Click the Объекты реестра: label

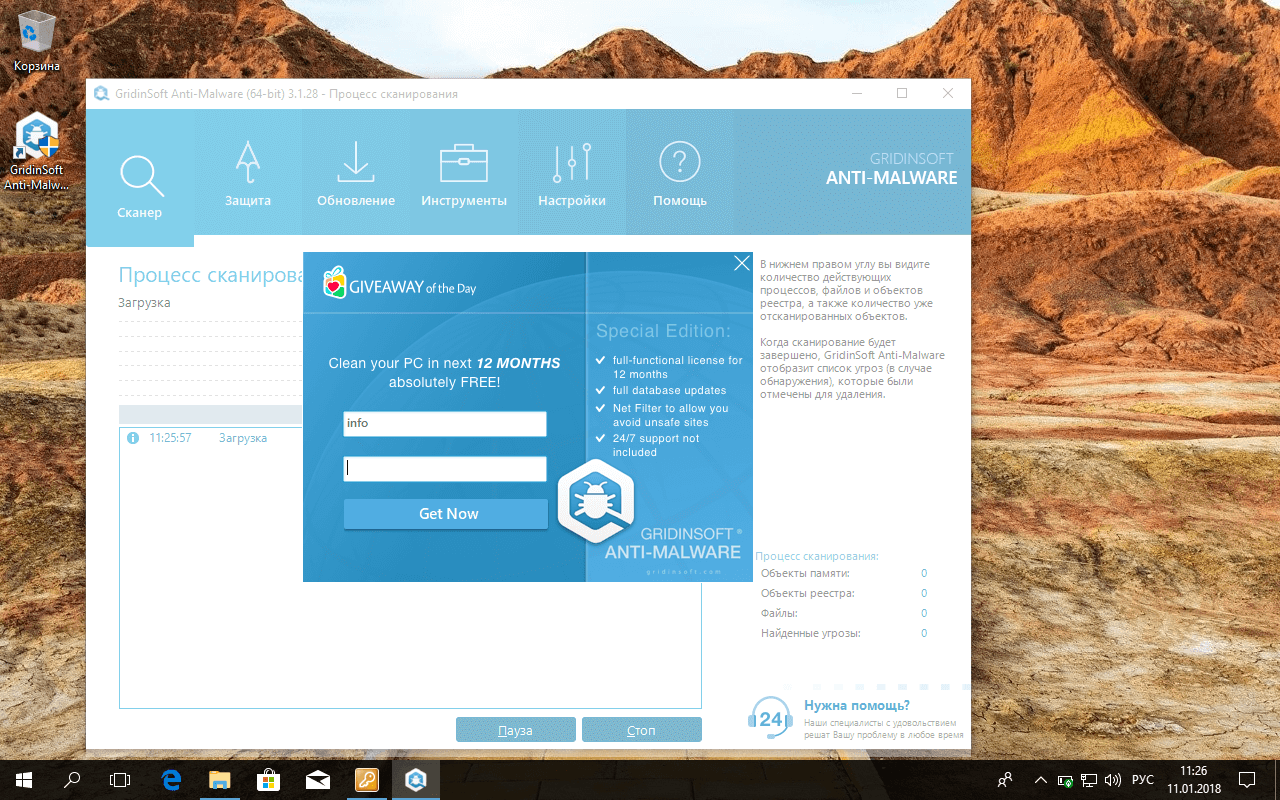click(807, 593)
